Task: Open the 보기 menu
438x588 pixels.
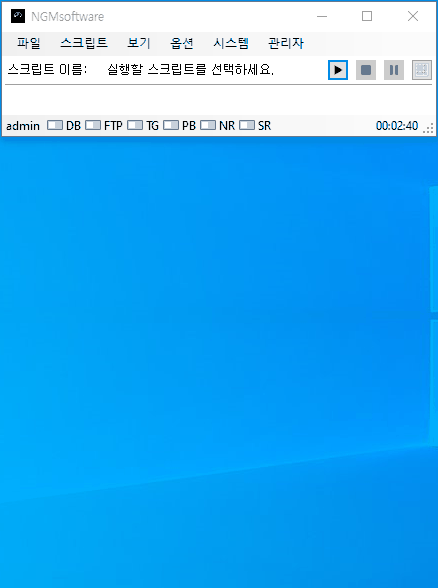Action: point(139,43)
